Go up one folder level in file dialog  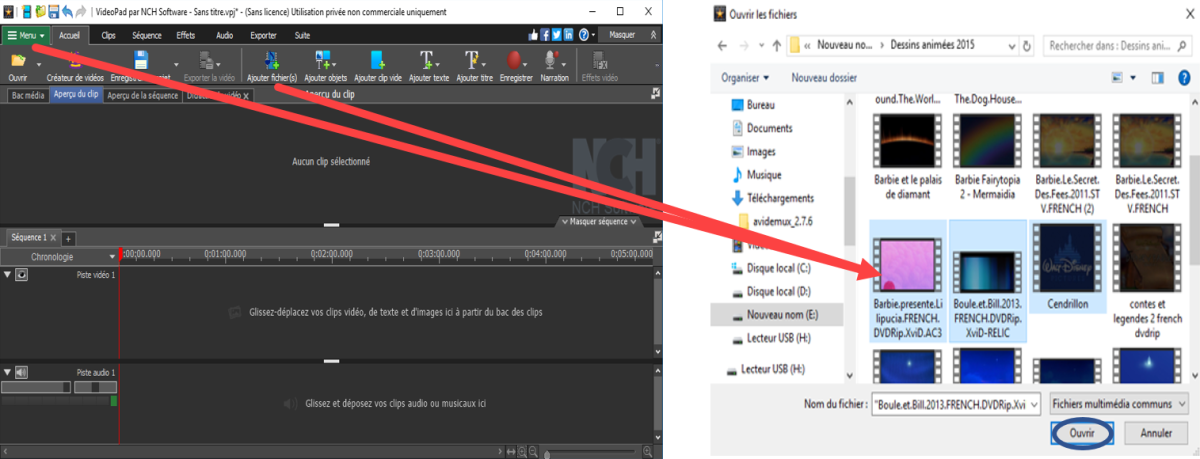(x=776, y=46)
